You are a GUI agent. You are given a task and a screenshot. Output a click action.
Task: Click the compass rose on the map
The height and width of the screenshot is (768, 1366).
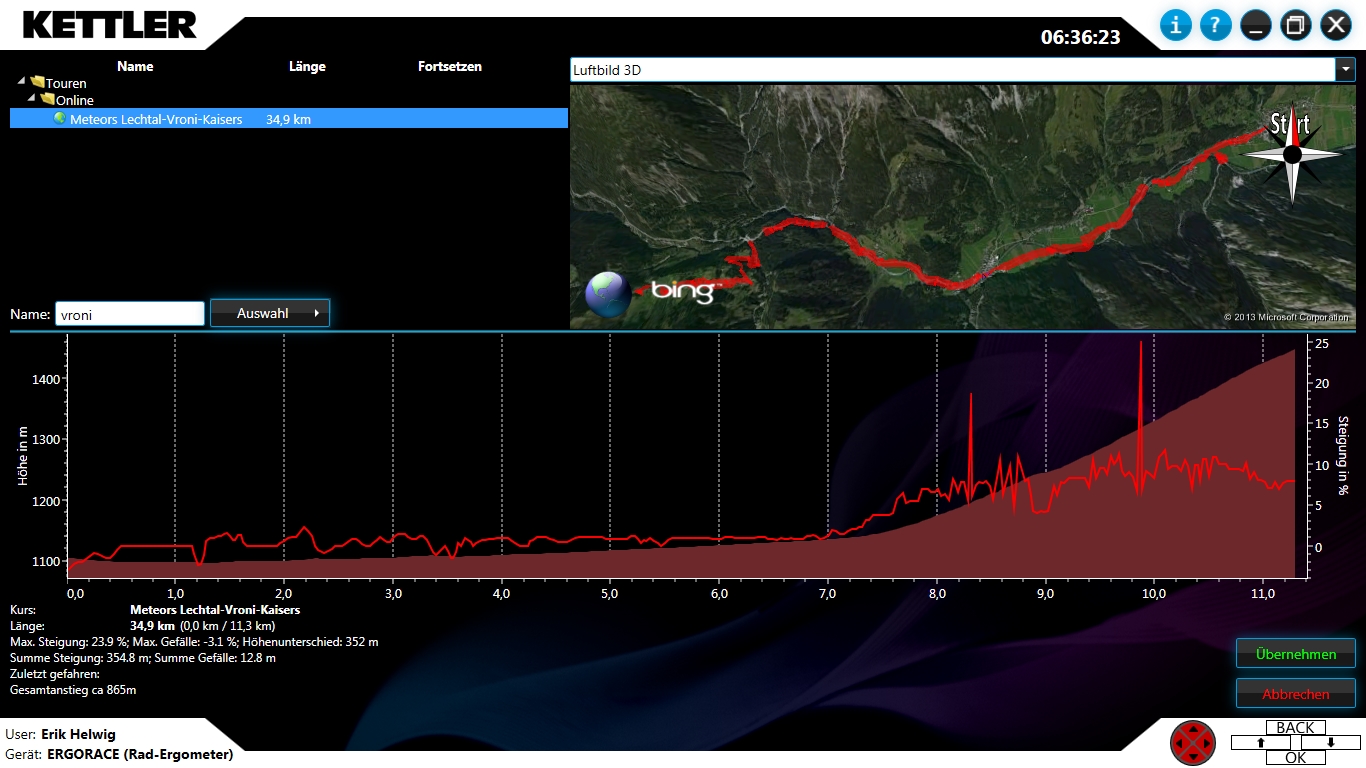pyautogui.click(x=1292, y=154)
